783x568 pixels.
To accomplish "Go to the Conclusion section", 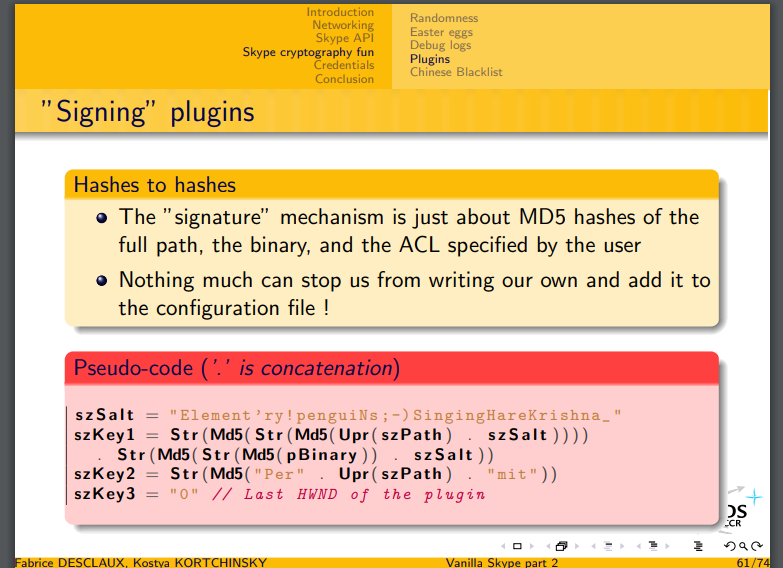I will (344, 79).
